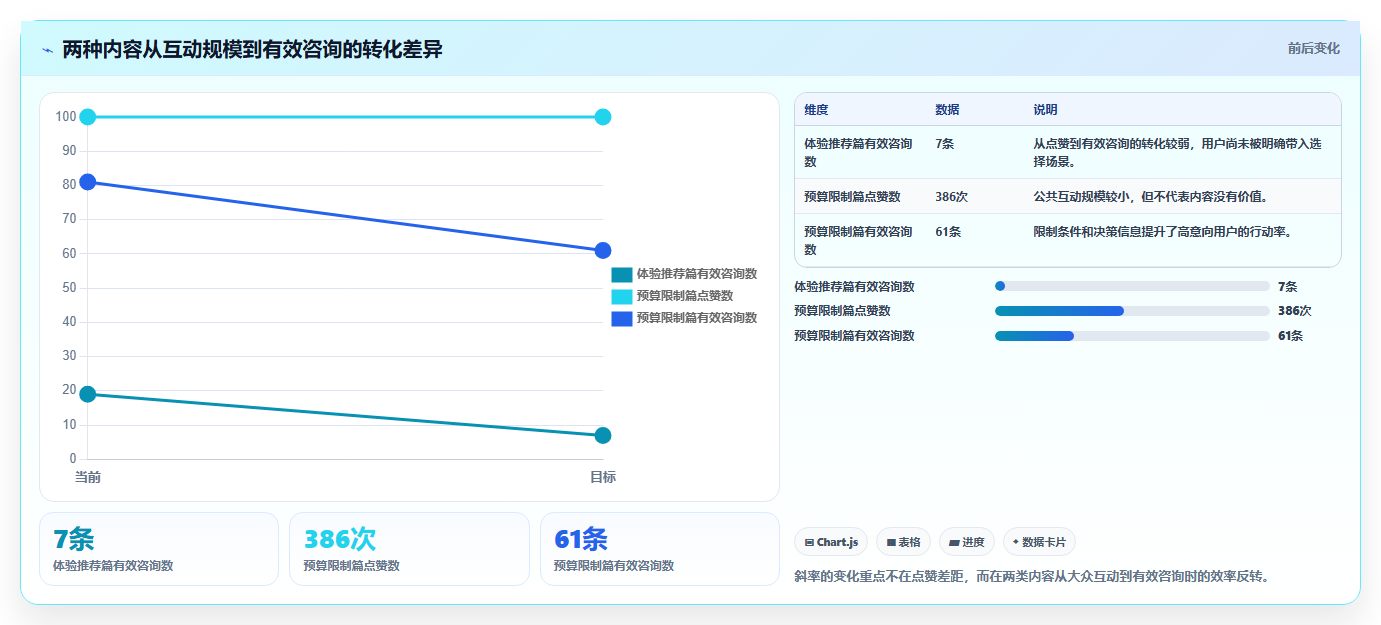The height and width of the screenshot is (625, 1381).
Task: Open the 386次 data card
Action: (x=409, y=549)
